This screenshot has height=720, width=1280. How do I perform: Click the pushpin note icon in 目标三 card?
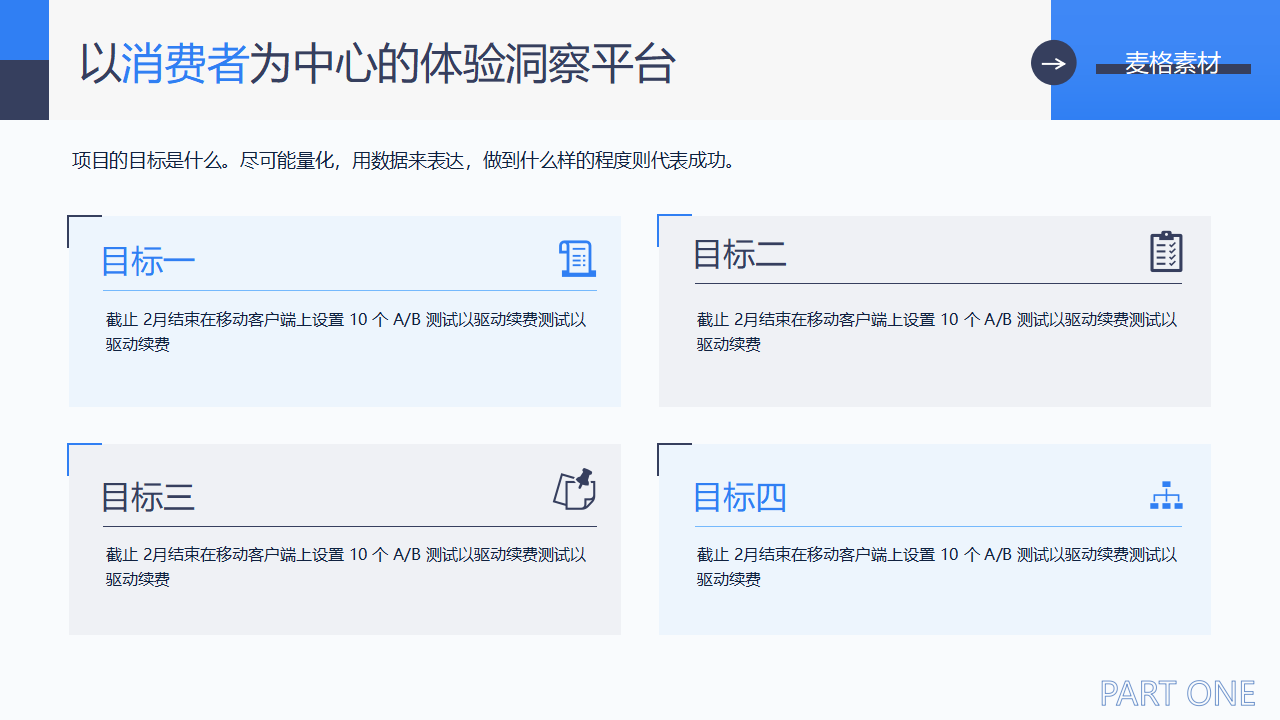(575, 489)
